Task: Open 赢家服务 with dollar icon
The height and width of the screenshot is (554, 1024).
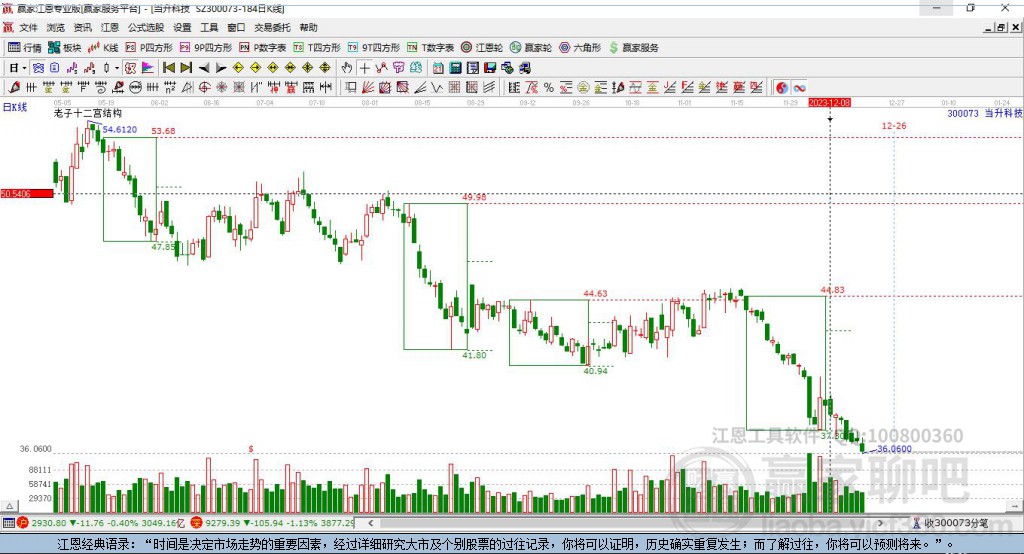Action: pos(634,48)
